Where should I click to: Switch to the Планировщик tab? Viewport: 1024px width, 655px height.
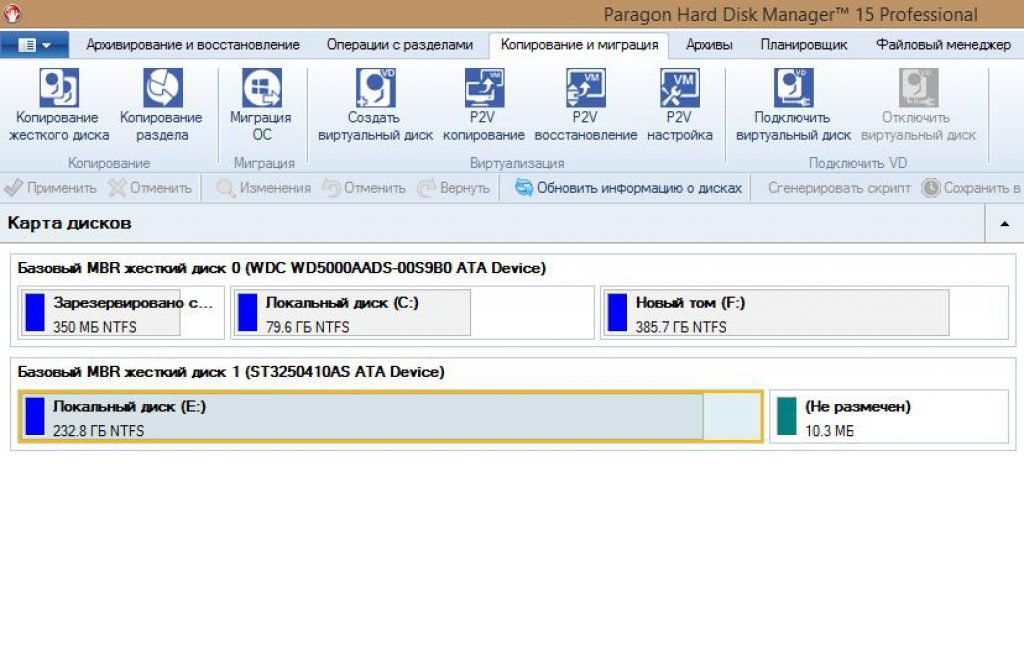click(803, 45)
